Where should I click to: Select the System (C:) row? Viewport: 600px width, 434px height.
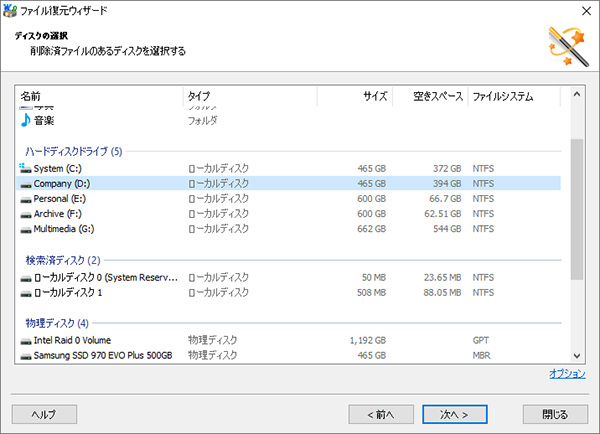289,168
